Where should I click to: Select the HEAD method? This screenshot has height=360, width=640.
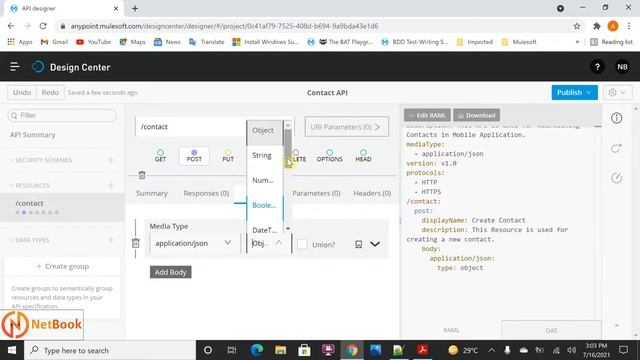363,156
